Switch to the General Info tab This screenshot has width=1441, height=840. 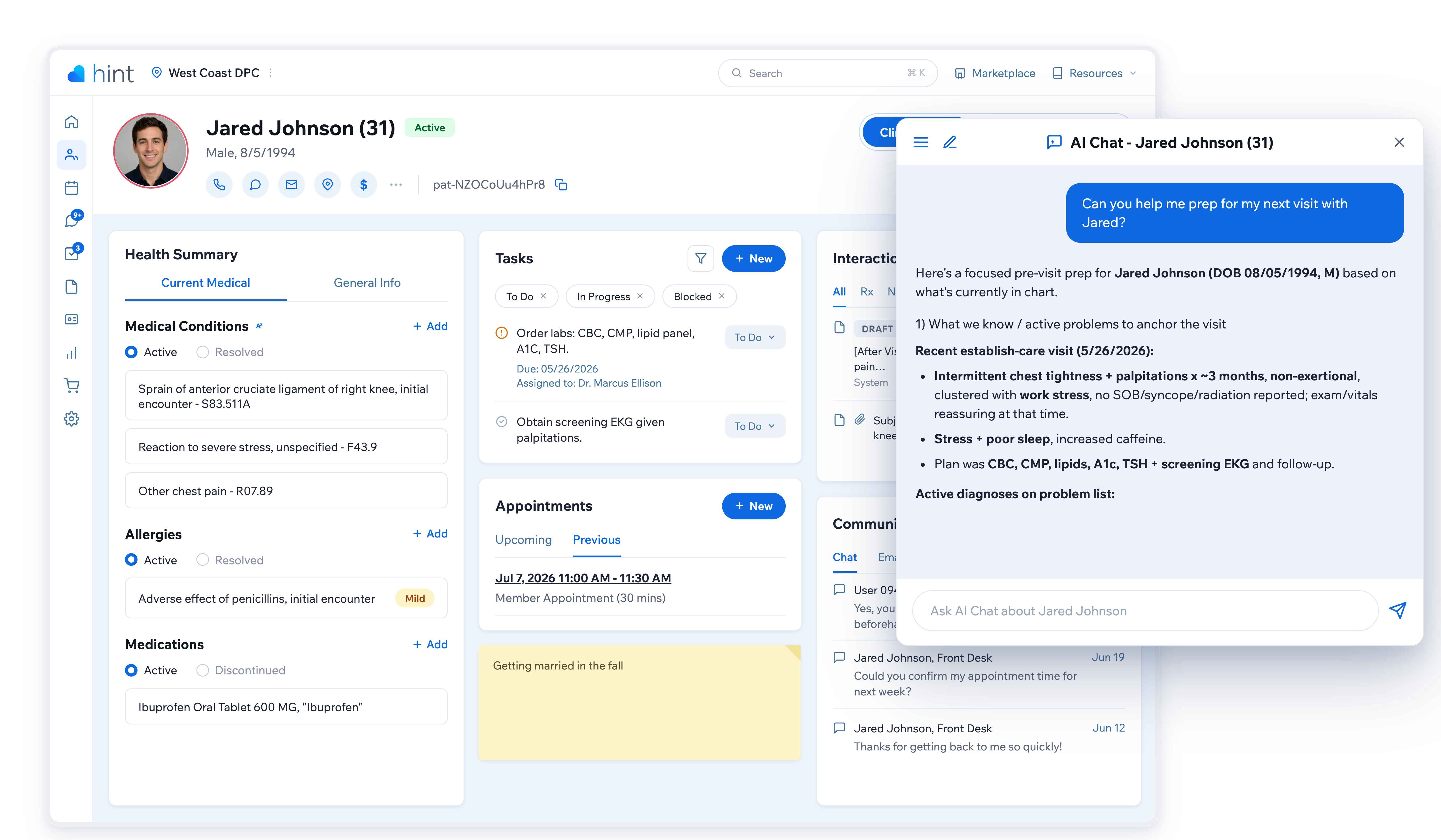(367, 283)
